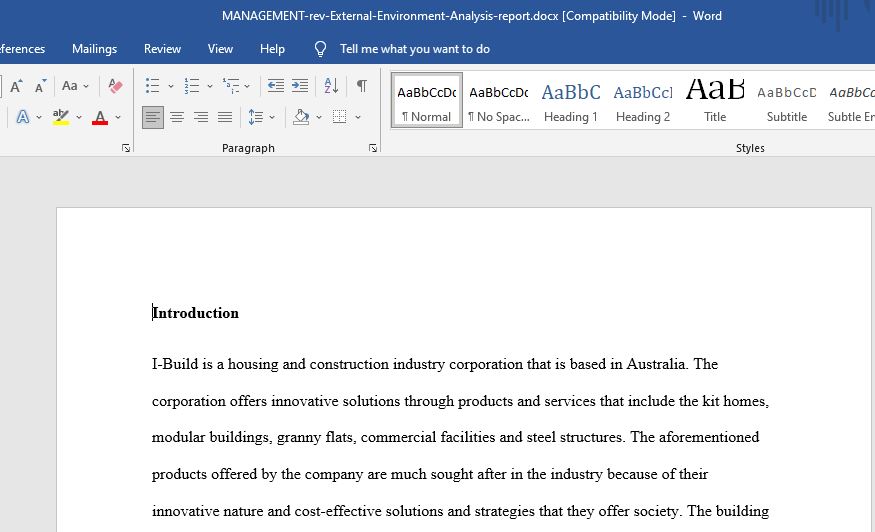Screen dimensions: 875x532
Task: Apply yellow text highlight color
Action: pyautogui.click(x=60, y=117)
